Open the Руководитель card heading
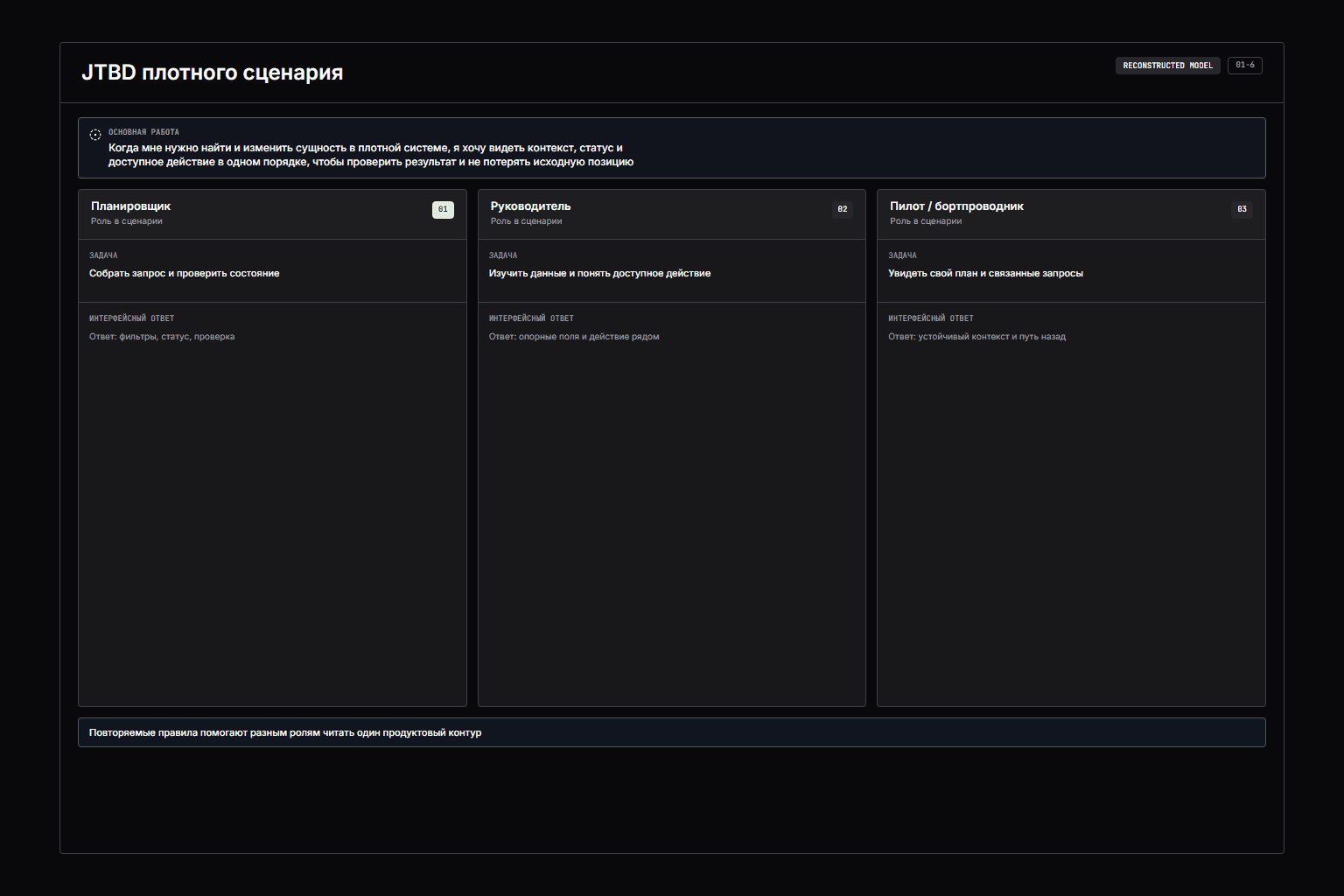Image resolution: width=1344 pixels, height=896 pixels. (530, 206)
